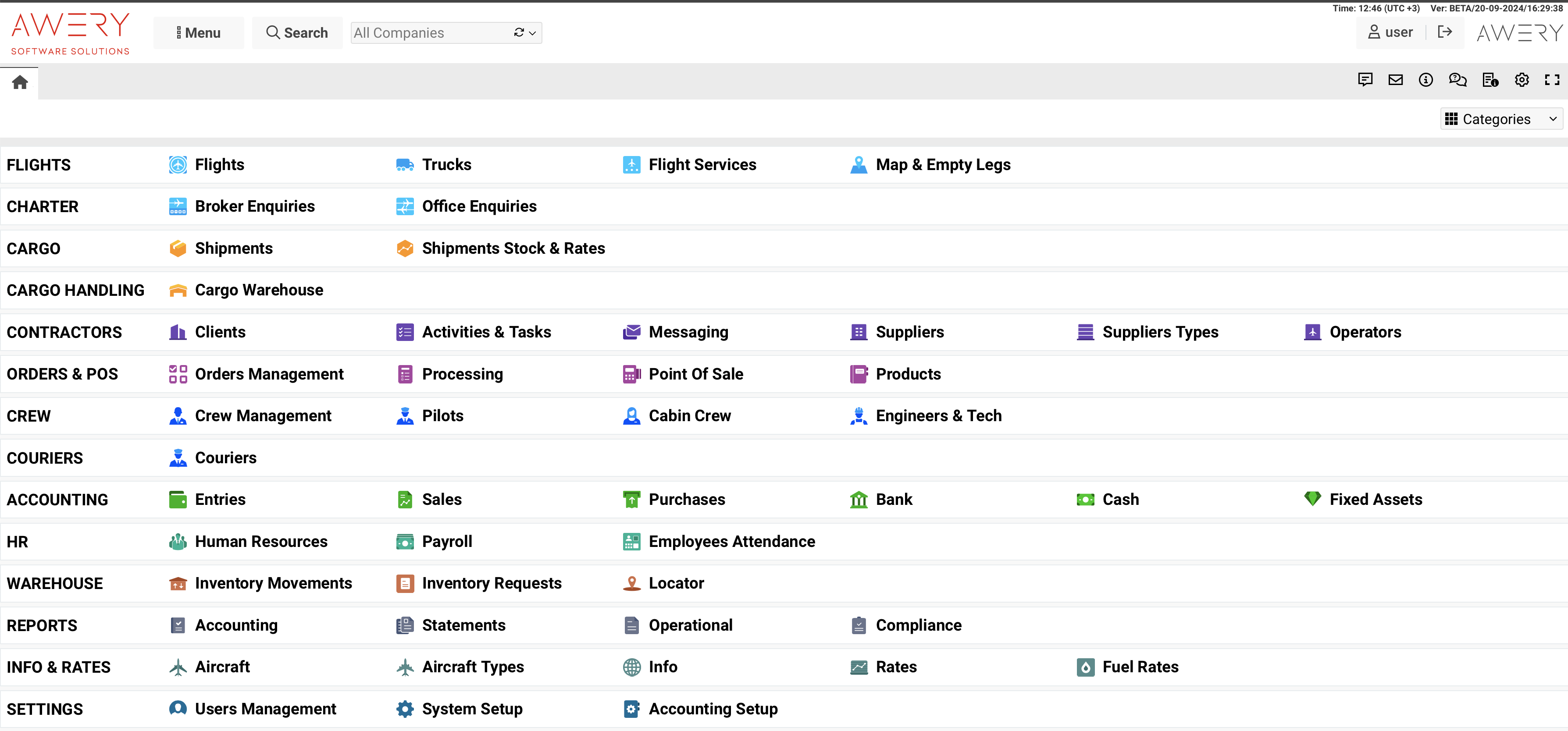This screenshot has height=731, width=1568.
Task: Click the settings gear icon in toolbar
Action: click(x=1521, y=80)
